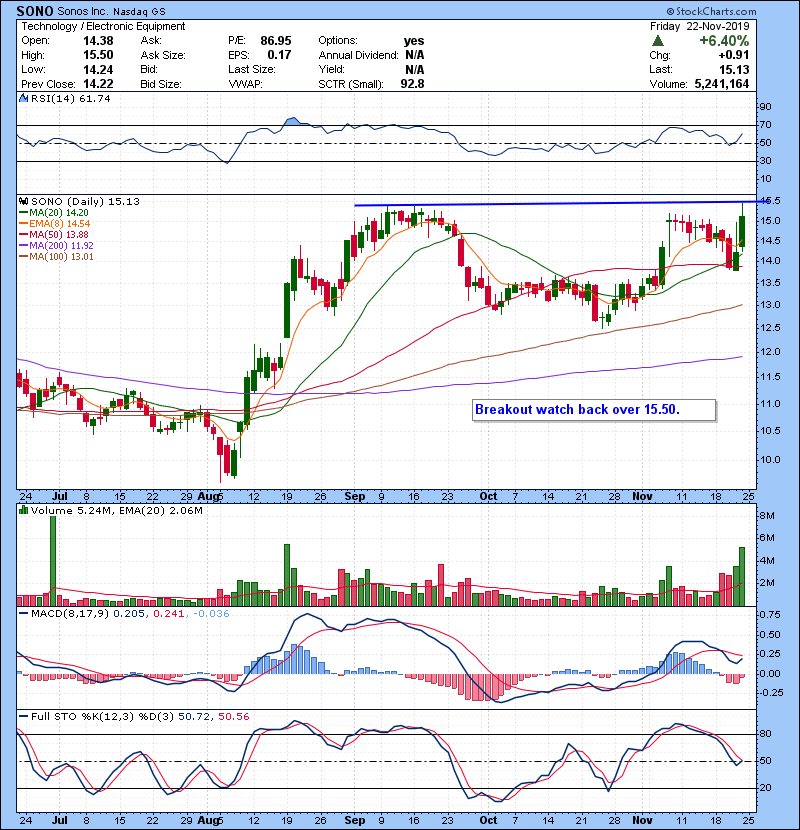Click the Chg +0.91 value

pos(734,55)
